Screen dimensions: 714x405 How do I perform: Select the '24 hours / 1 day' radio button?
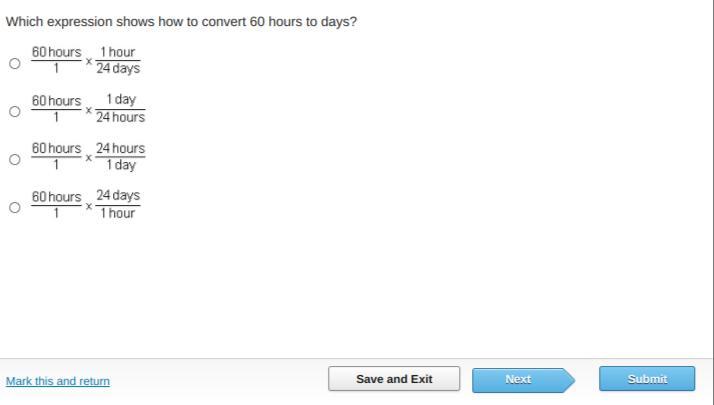[x=14, y=159]
